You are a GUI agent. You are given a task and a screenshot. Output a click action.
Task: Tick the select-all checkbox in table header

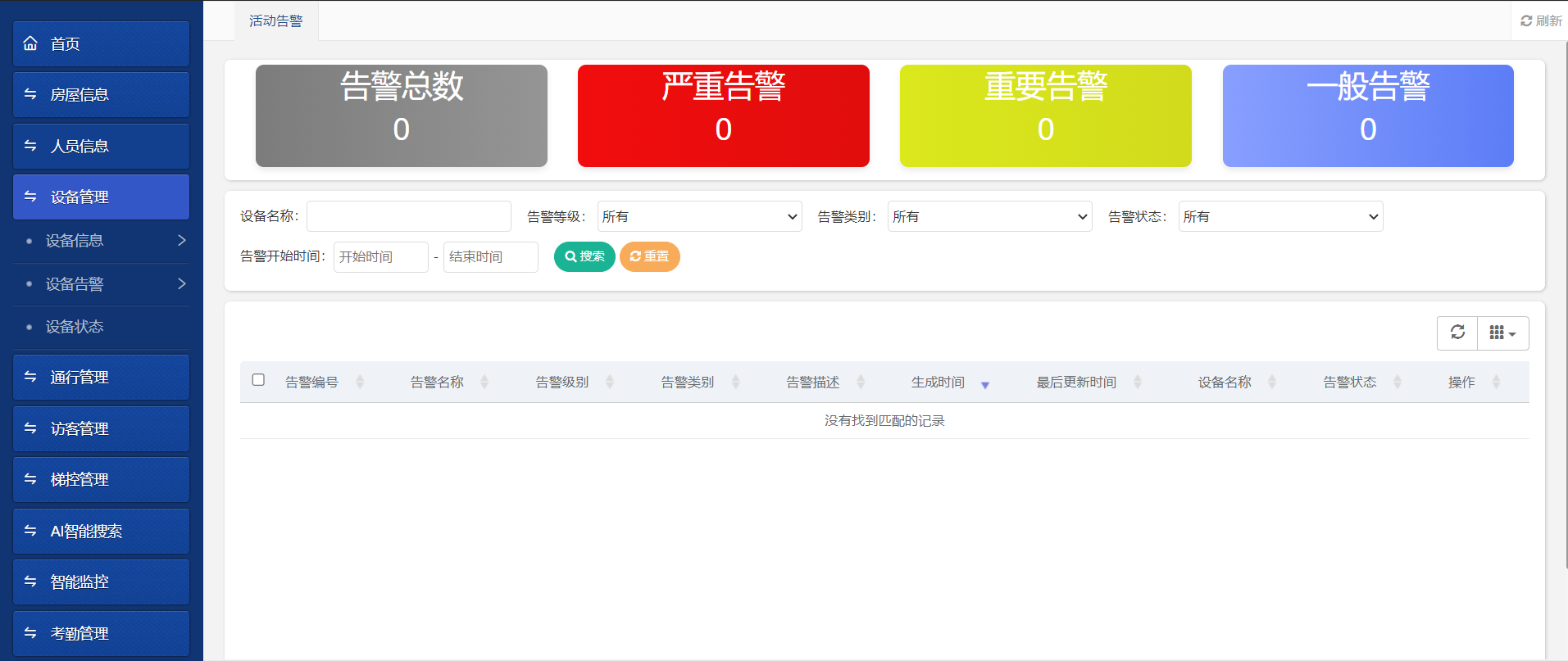pos(258,380)
